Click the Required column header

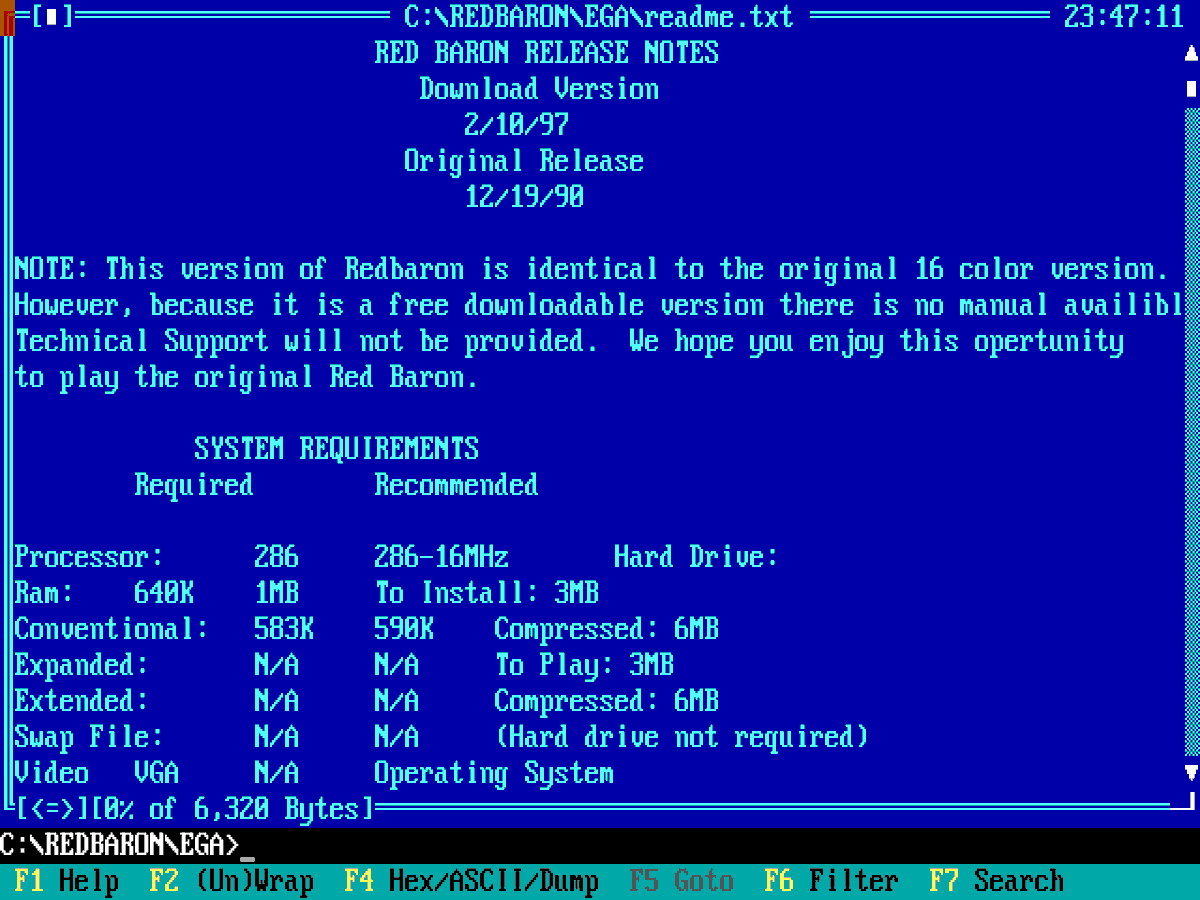coord(194,485)
